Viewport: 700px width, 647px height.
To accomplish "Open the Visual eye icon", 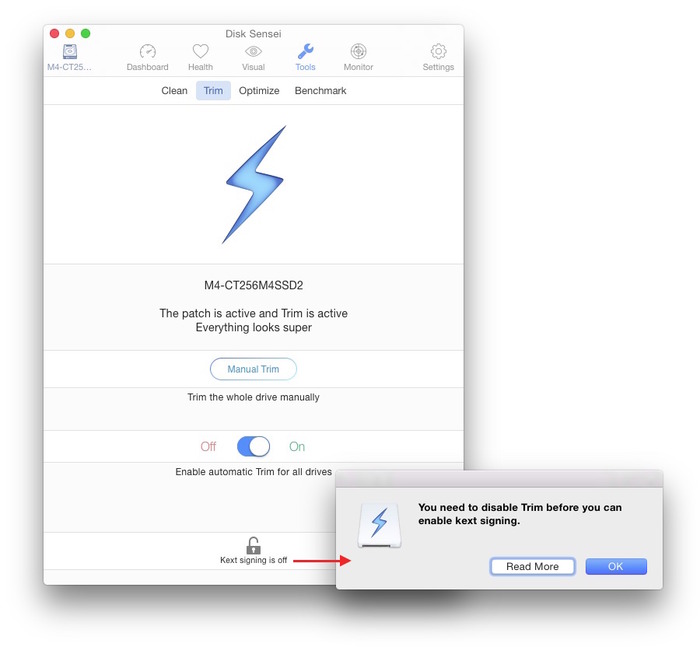I will click(x=253, y=52).
